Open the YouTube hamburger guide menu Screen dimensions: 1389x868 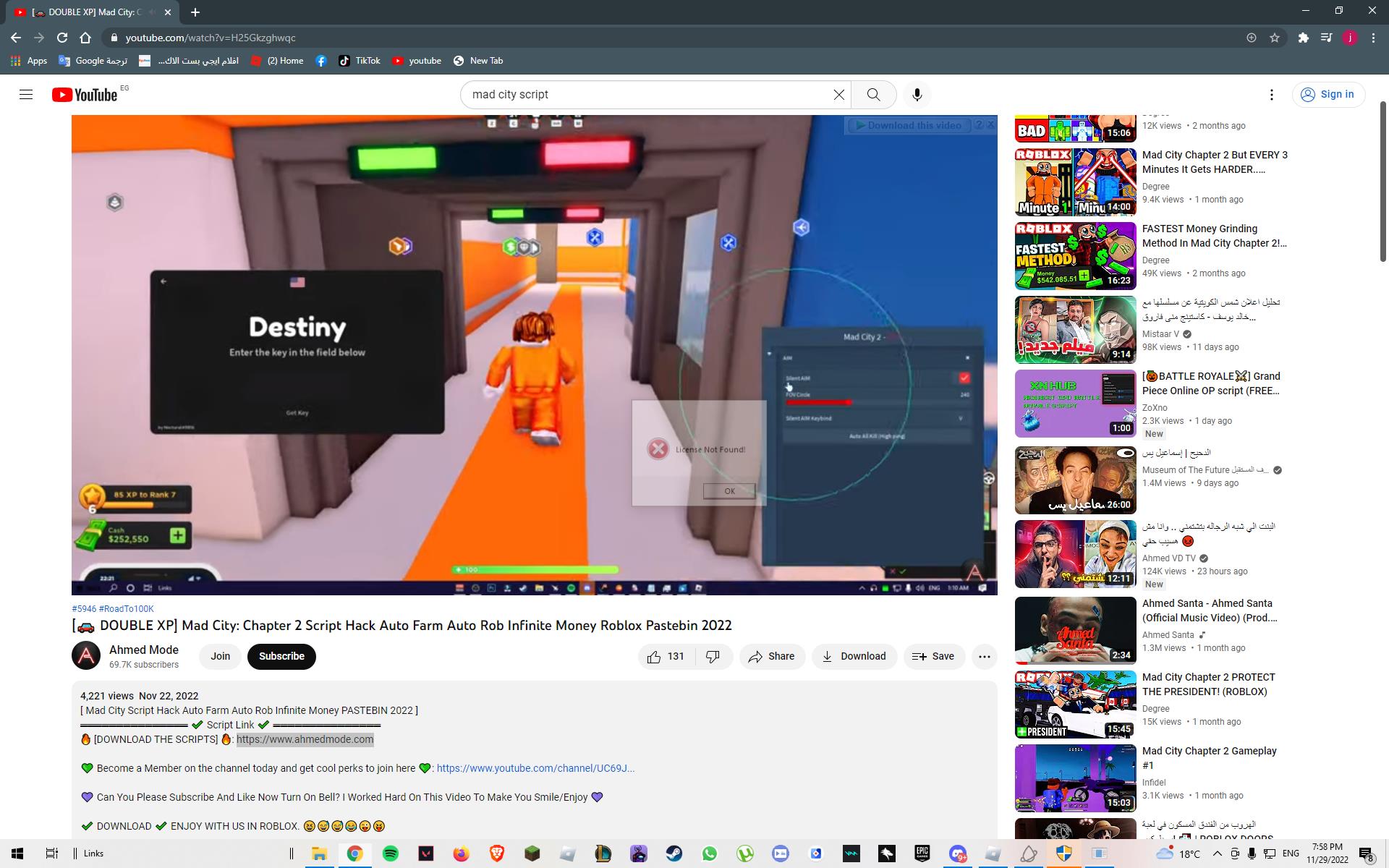click(26, 95)
